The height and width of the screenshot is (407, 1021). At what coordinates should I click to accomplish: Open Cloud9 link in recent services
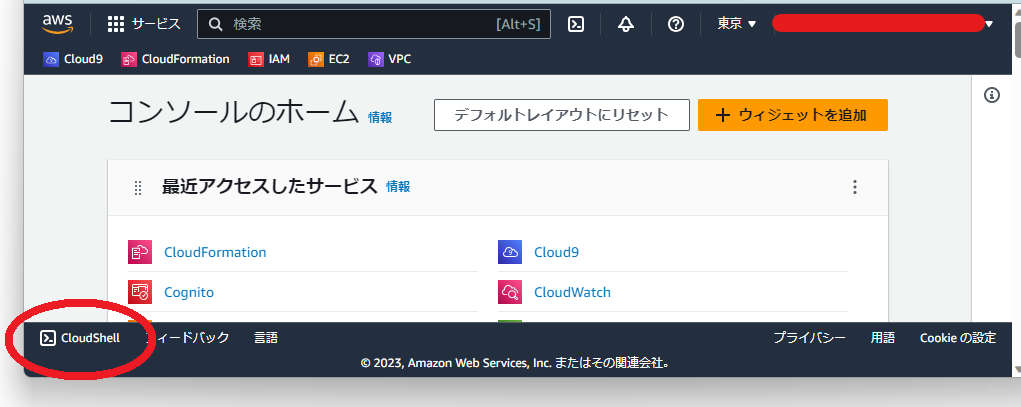(x=556, y=252)
